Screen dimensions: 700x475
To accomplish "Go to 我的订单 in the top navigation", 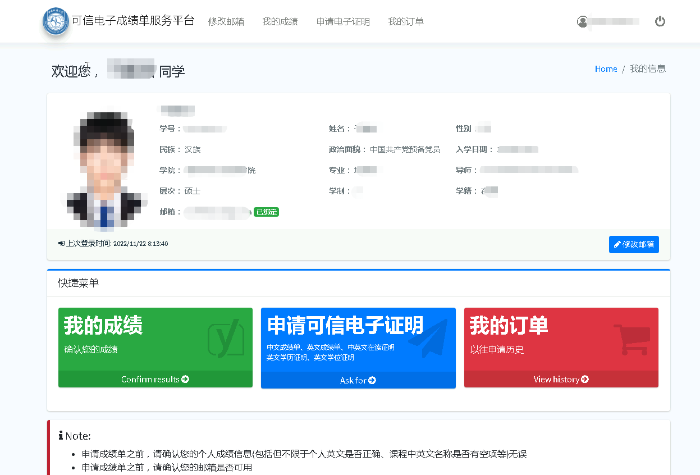I will (x=406, y=21).
